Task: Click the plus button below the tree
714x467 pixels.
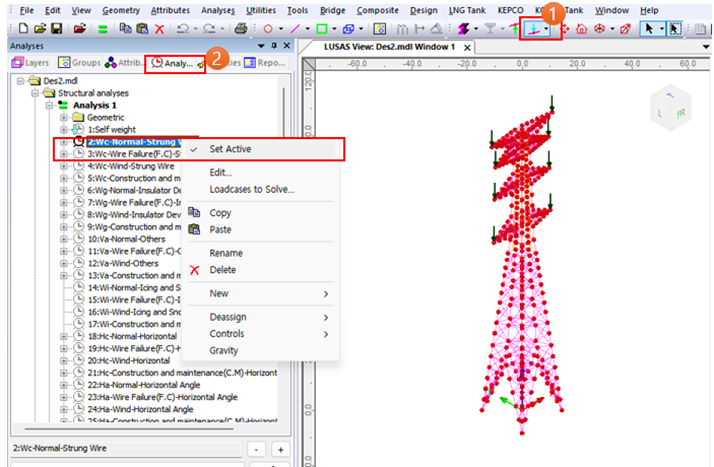Action: point(281,450)
